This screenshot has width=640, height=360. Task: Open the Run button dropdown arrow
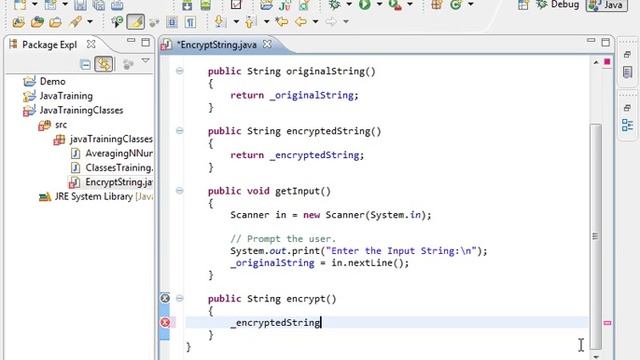tap(379, 4)
